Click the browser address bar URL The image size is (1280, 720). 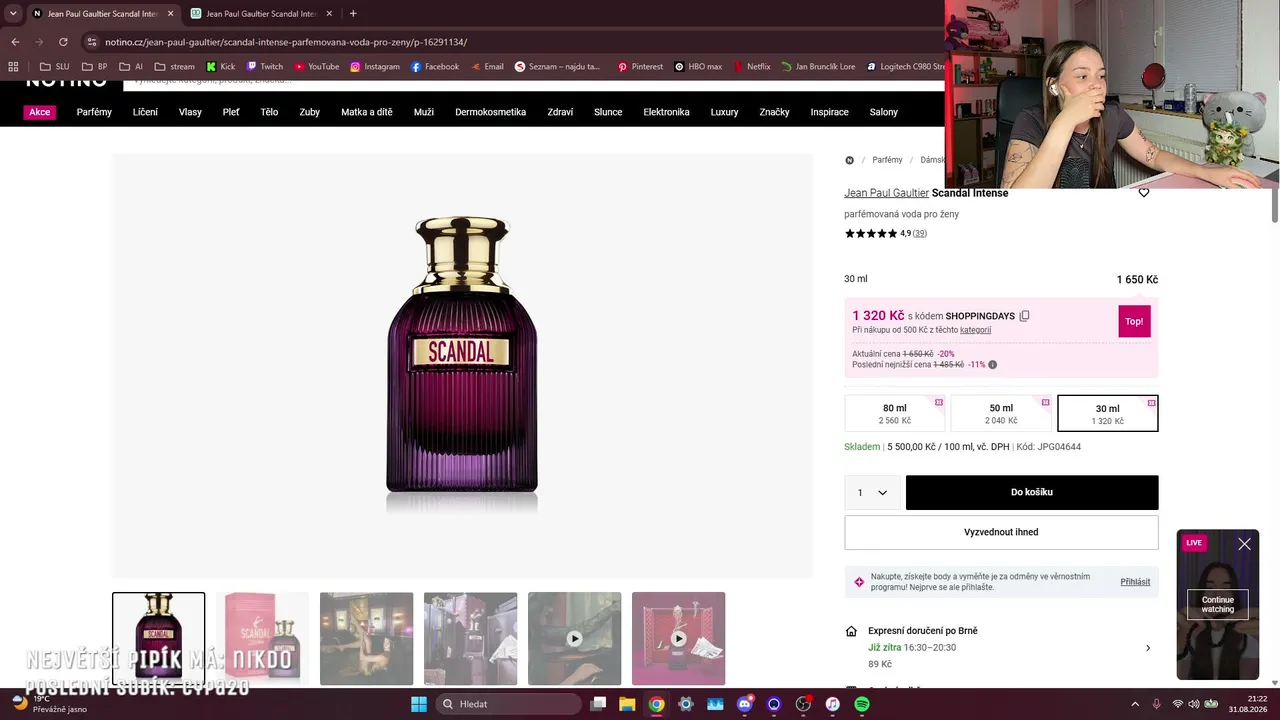coord(286,42)
